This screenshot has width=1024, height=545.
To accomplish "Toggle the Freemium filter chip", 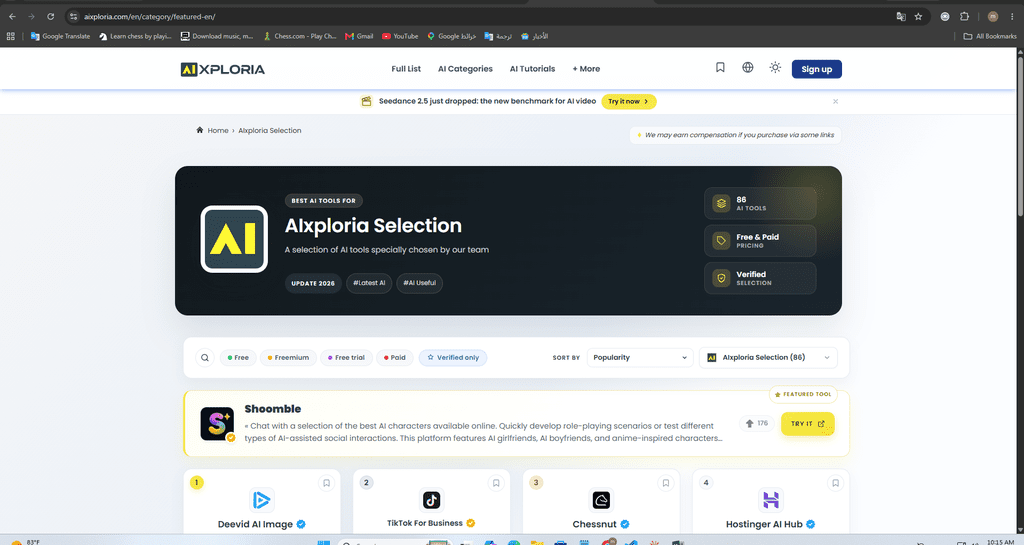I will click(288, 358).
